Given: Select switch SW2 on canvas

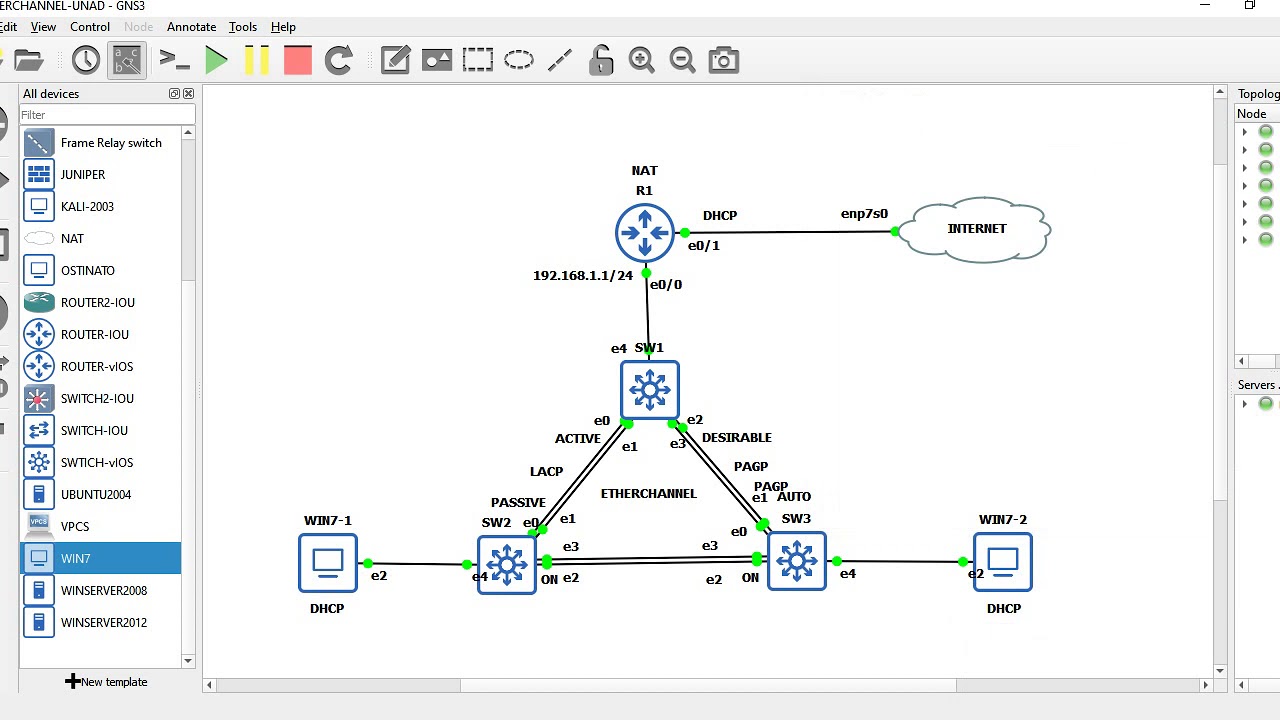Looking at the screenshot, I should click(x=507, y=565).
